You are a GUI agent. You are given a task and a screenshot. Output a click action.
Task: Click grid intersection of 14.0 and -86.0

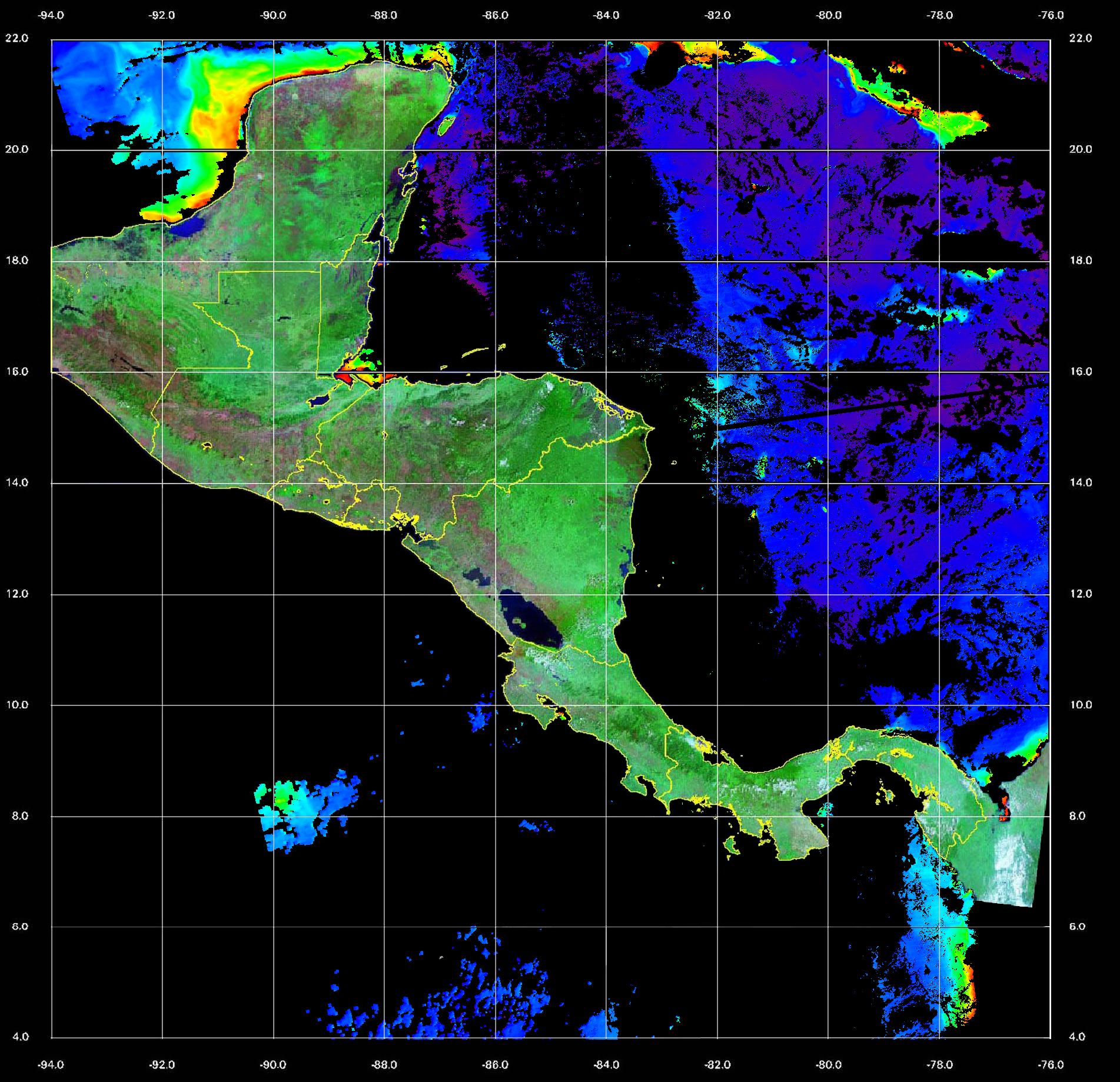pos(495,483)
